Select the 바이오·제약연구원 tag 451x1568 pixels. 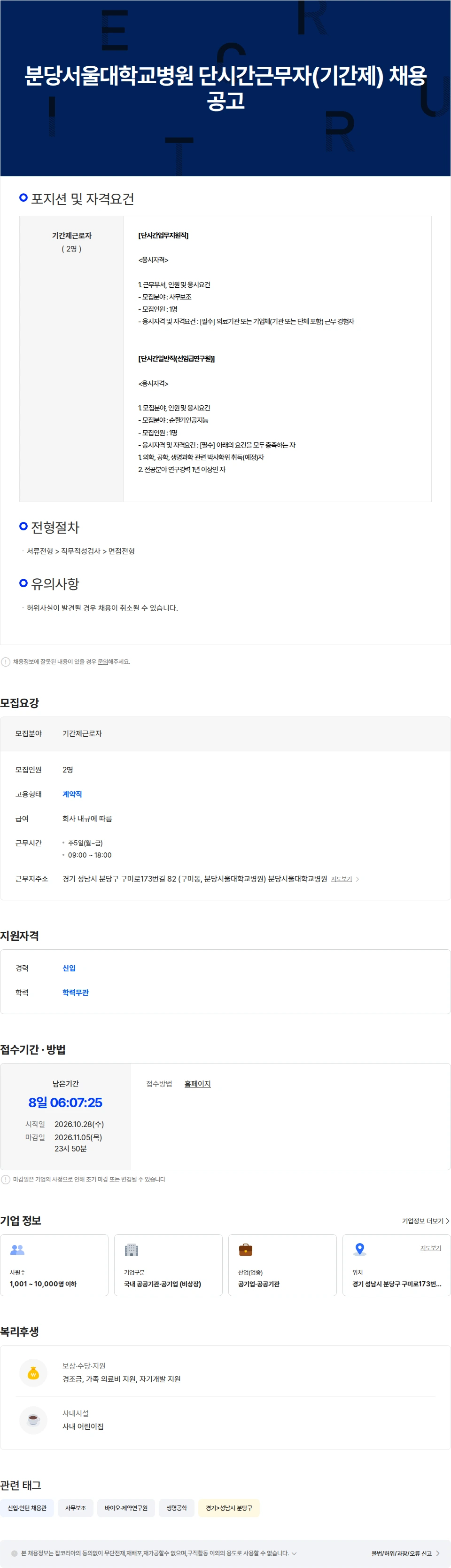(126, 1508)
